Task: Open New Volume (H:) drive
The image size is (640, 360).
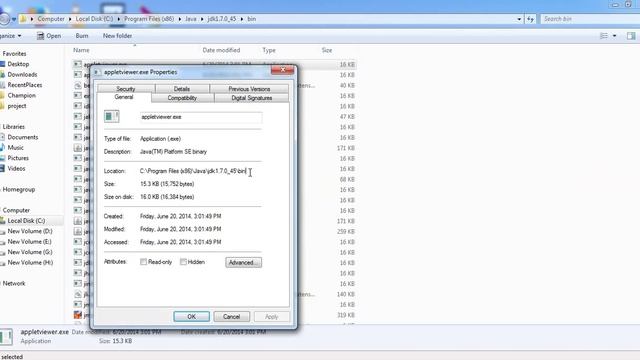Action: coord(30,262)
